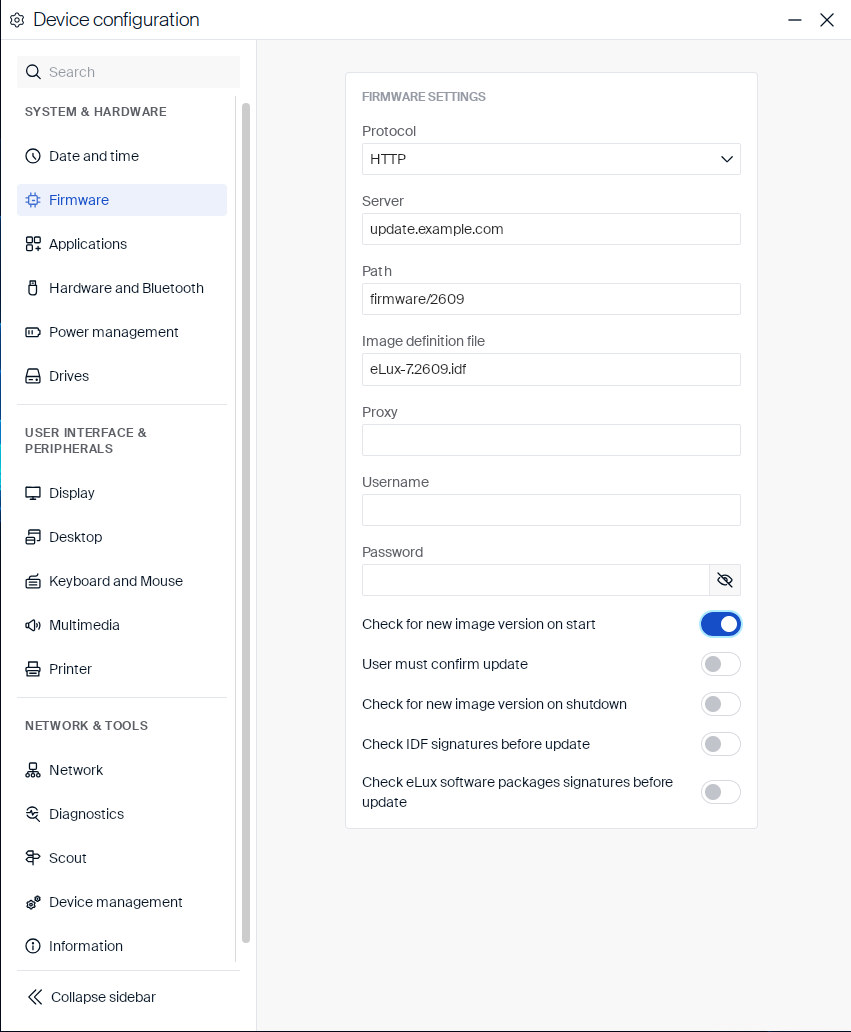Open Applications settings

pos(122,244)
